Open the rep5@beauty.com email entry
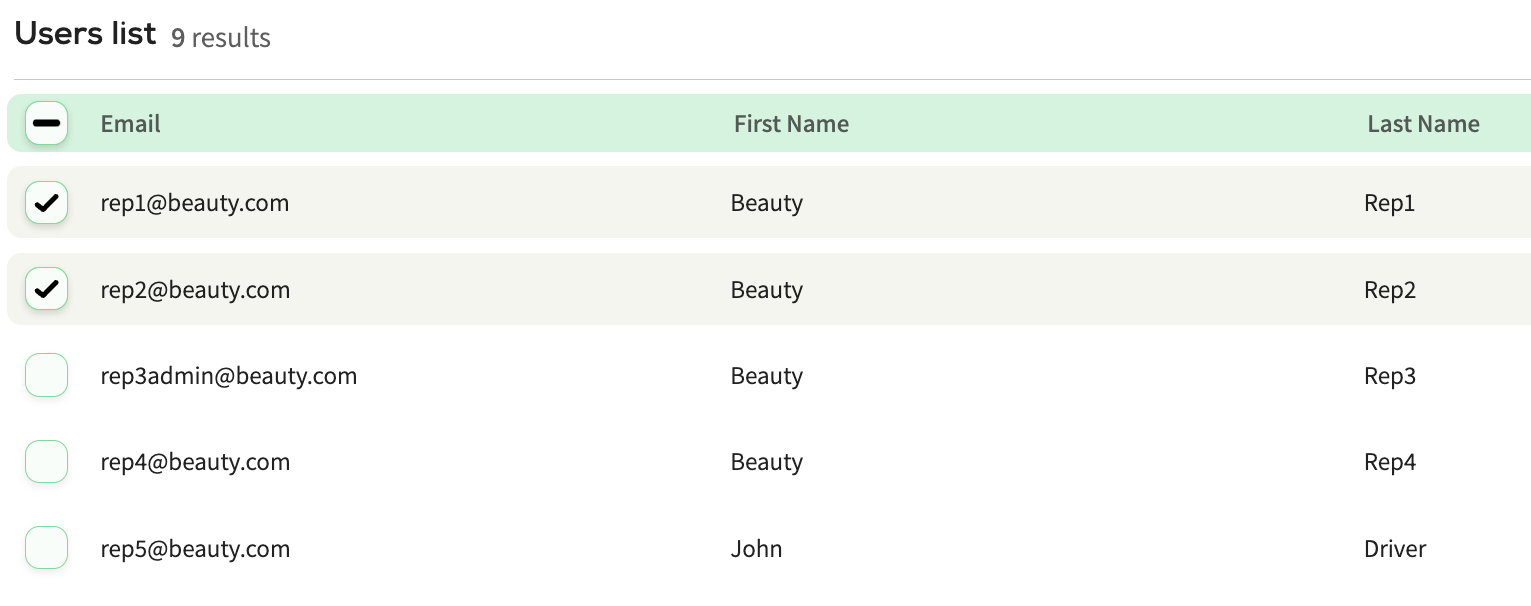 point(195,549)
